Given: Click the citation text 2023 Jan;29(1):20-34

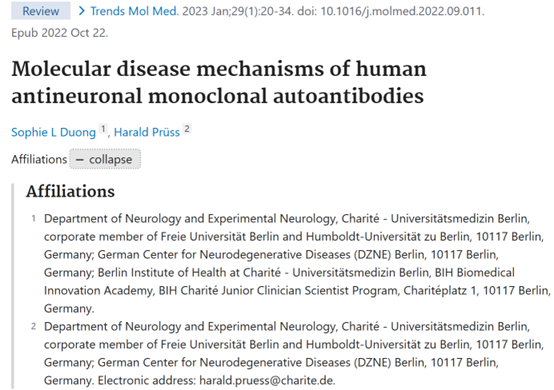Looking at the screenshot, I should tap(238, 11).
